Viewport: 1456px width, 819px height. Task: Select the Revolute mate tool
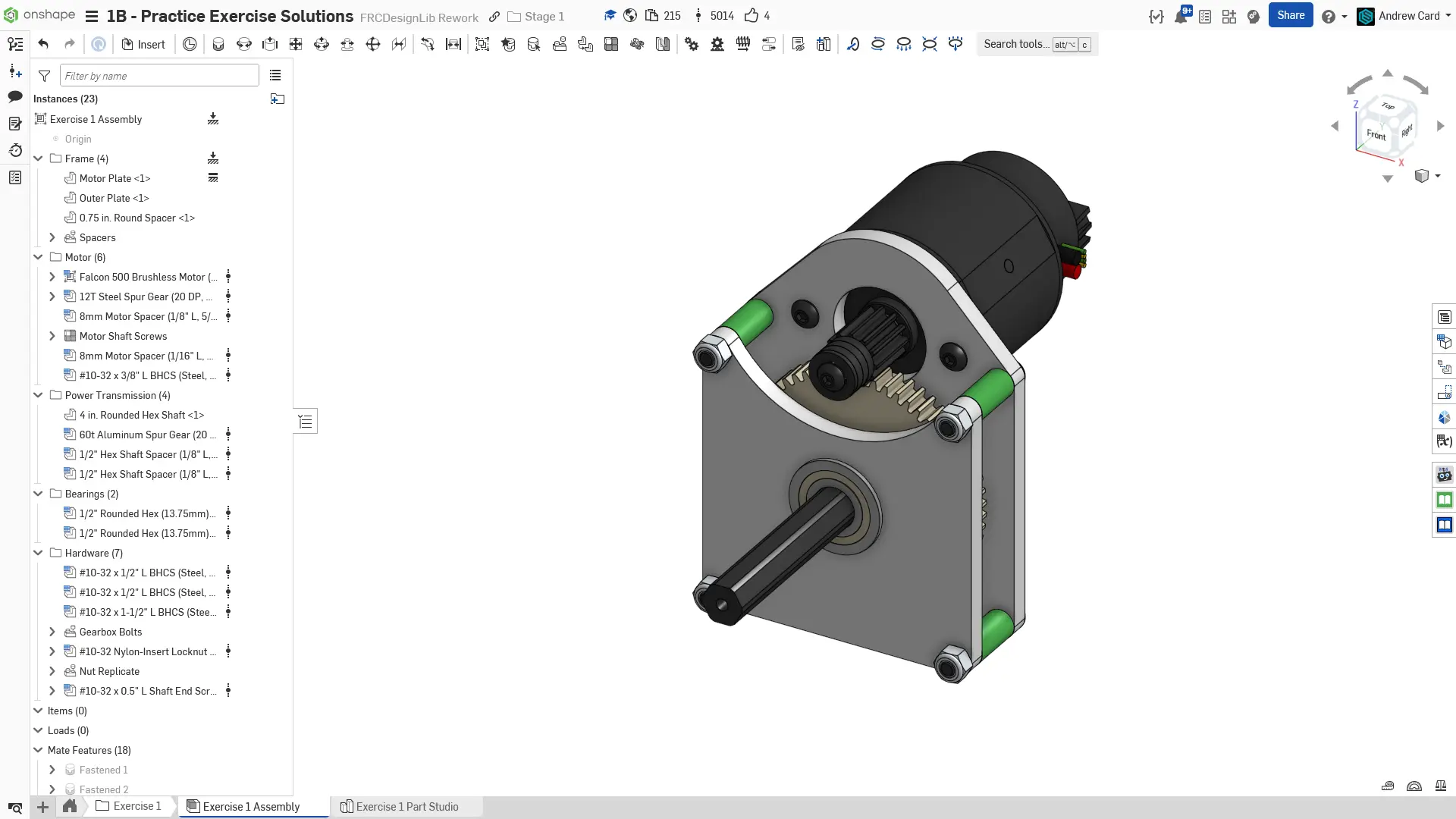tap(244, 44)
